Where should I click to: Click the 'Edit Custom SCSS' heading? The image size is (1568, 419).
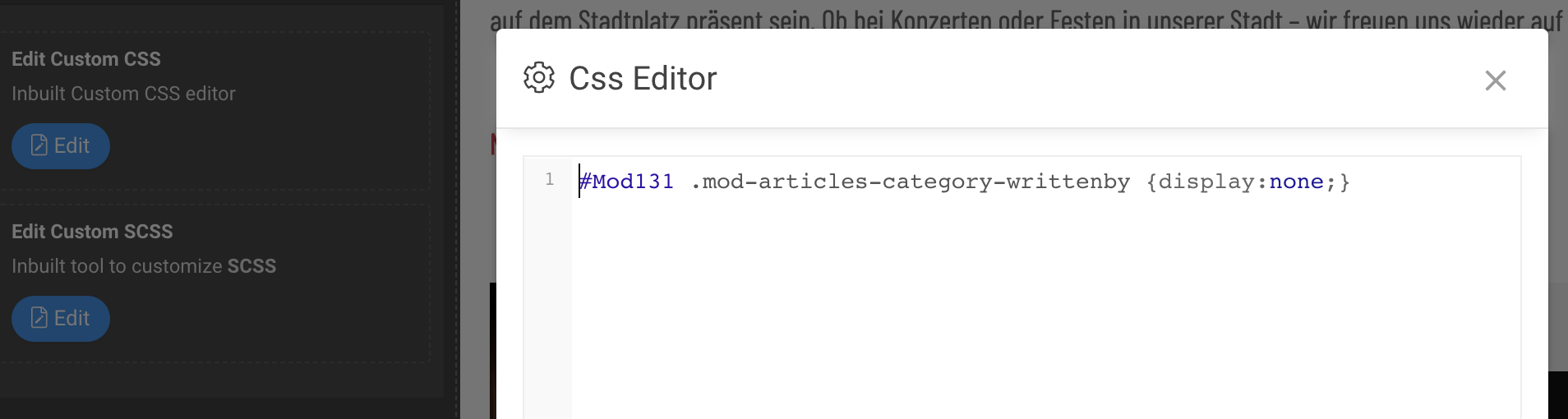coord(92,232)
